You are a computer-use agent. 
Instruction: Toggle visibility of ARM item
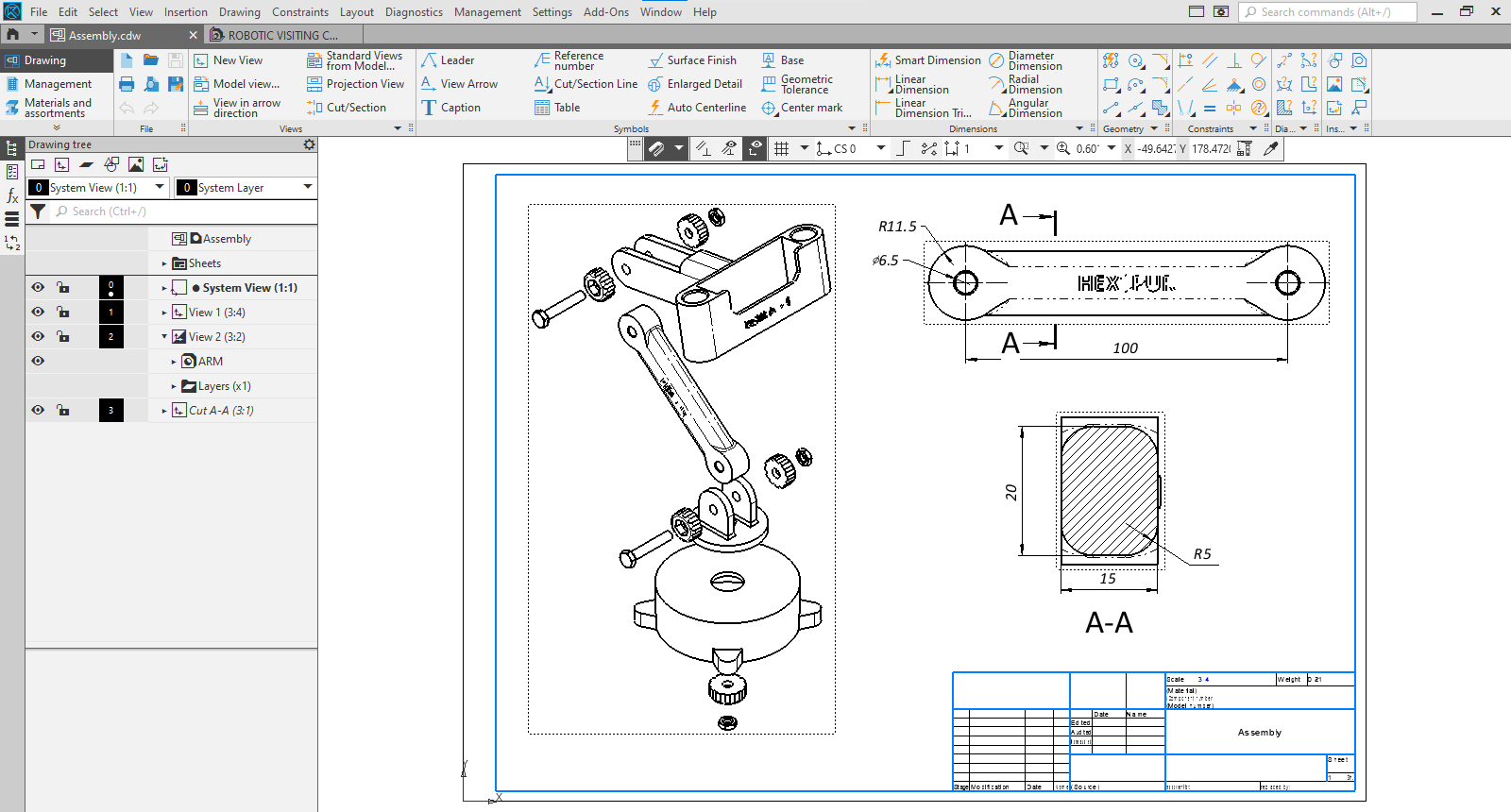pos(38,361)
